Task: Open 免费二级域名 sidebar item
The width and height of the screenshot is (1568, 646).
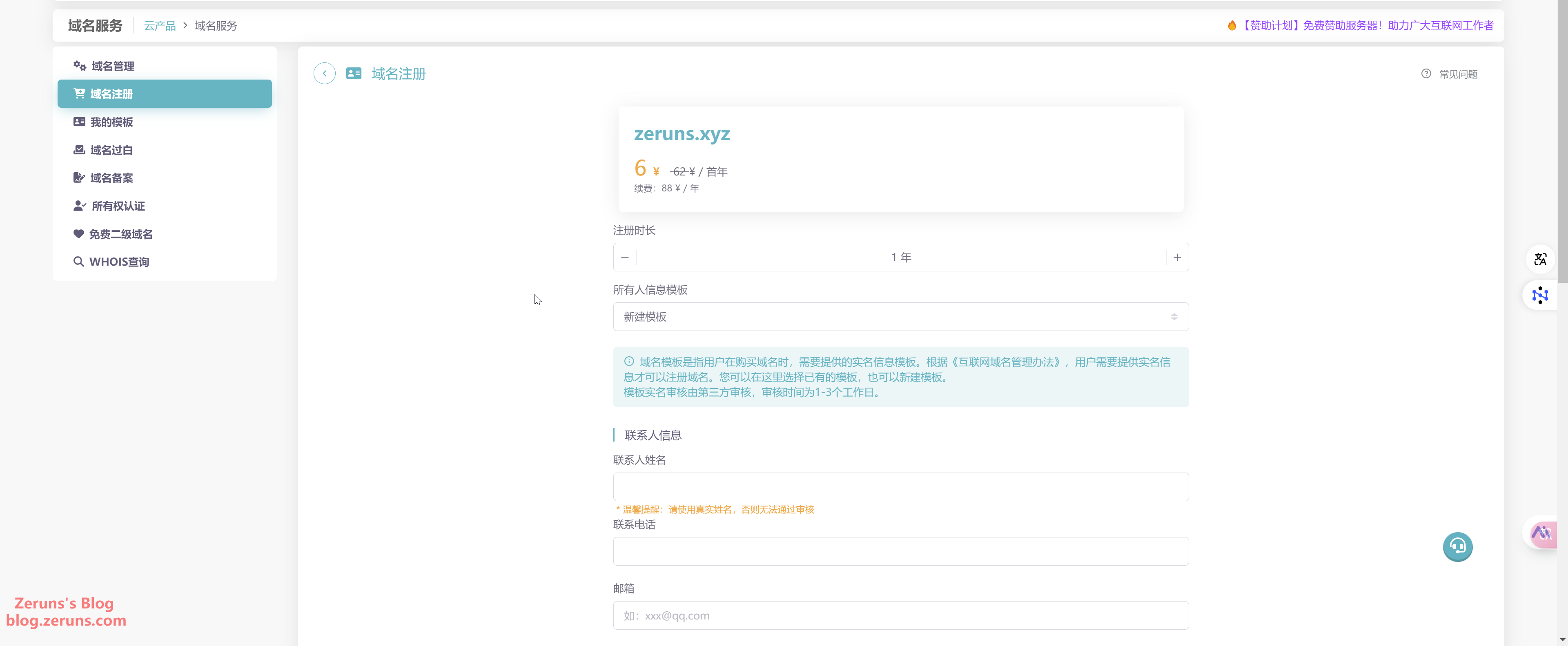Action: pos(120,234)
